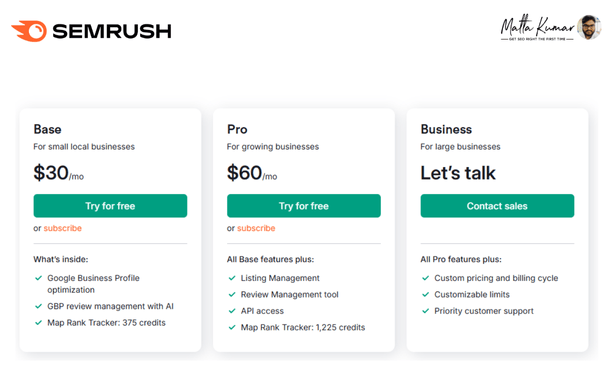Click checkmark beside GBP review management with AI
612x381 pixels.
[x=38, y=306]
